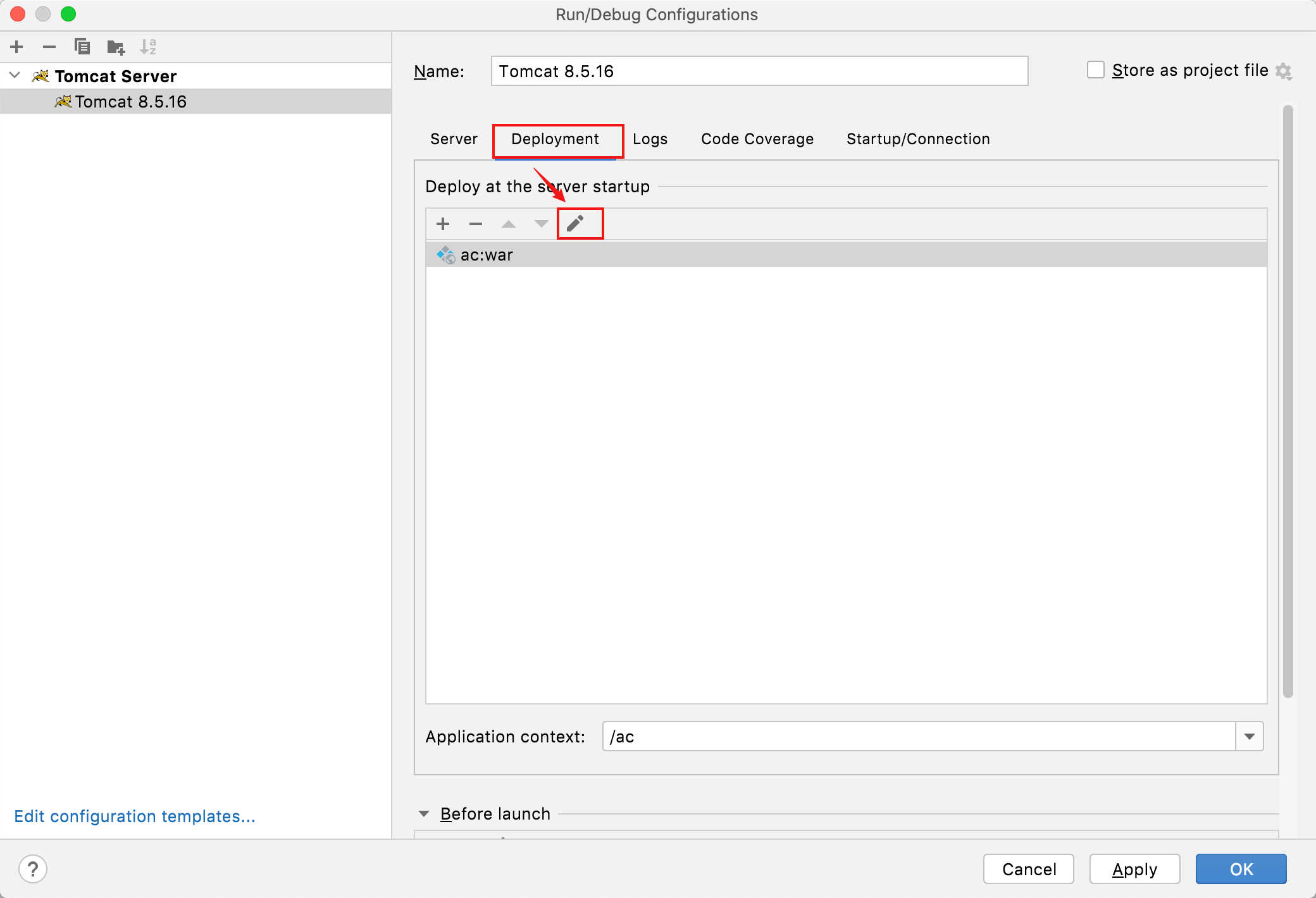Click the Cancel button
Image resolution: width=1316 pixels, height=898 pixels.
coord(1029,869)
